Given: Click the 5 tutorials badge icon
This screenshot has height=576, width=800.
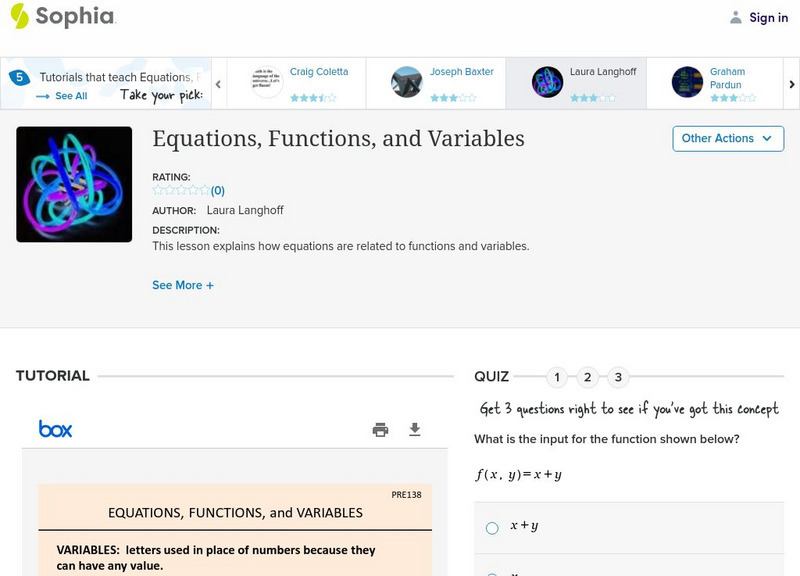Looking at the screenshot, I should pos(18,77).
